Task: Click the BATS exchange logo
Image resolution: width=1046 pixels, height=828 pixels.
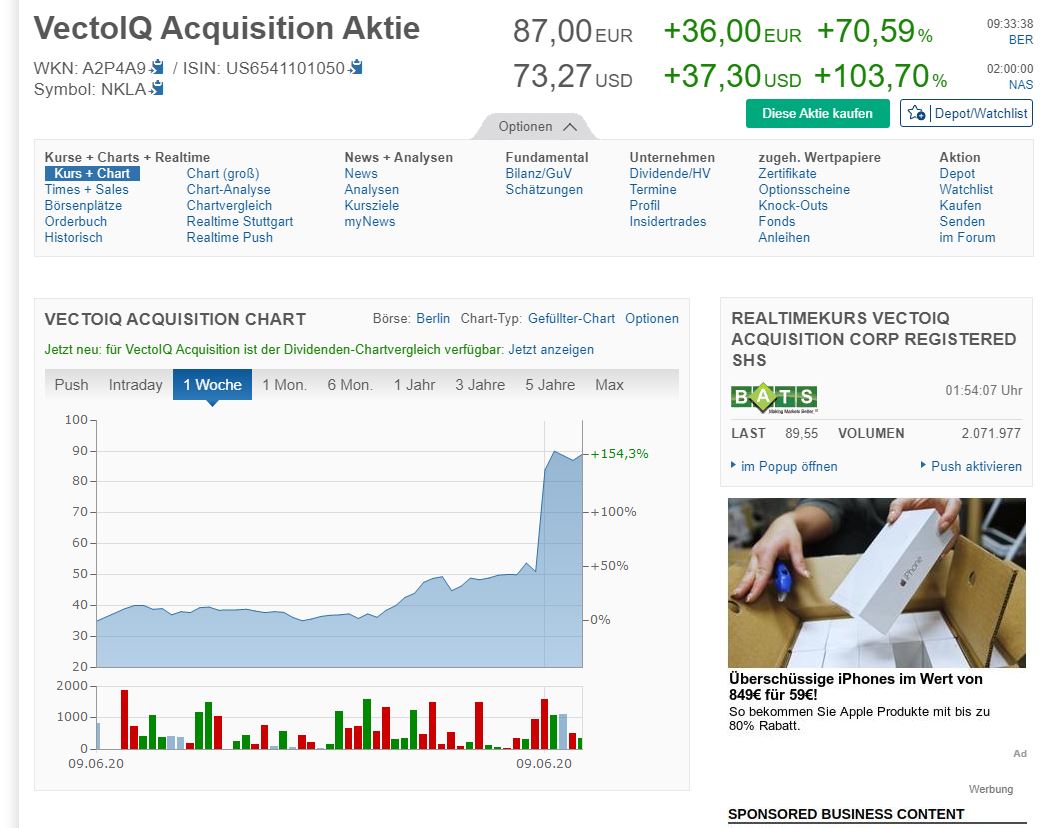Action: [x=773, y=397]
